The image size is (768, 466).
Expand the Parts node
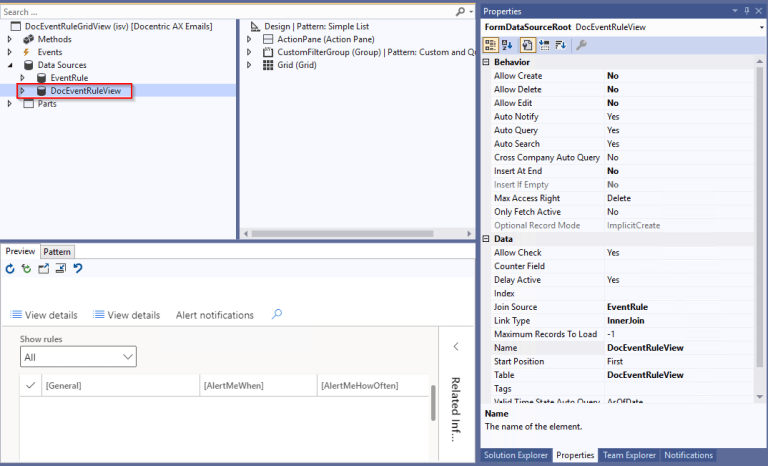point(9,103)
